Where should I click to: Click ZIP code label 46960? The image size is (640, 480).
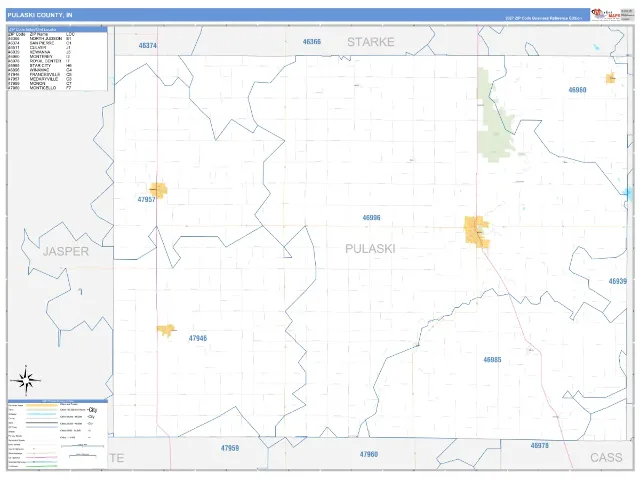tap(578, 90)
